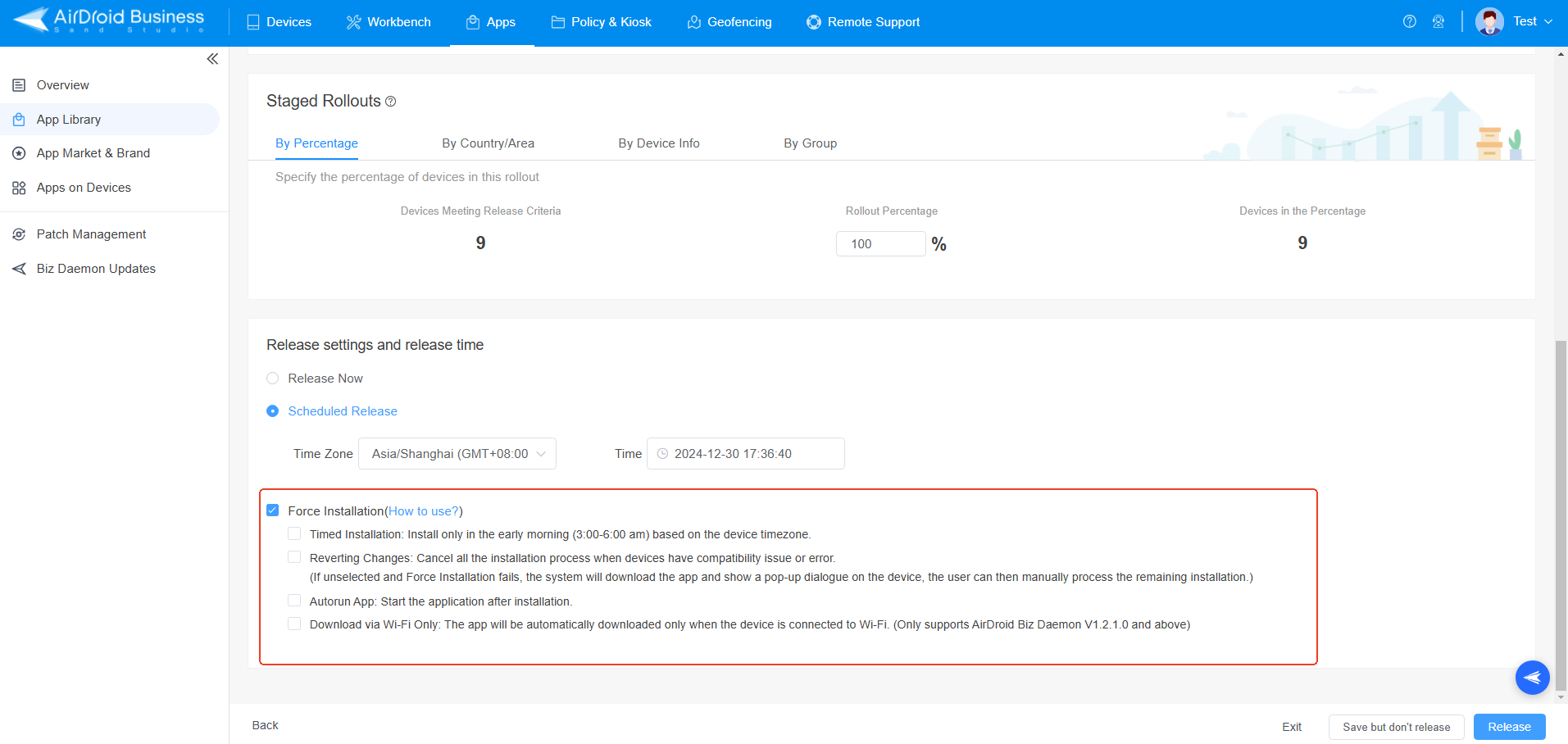Open Remote Support using its icon
The height and width of the screenshot is (744, 1568).
[813, 22]
